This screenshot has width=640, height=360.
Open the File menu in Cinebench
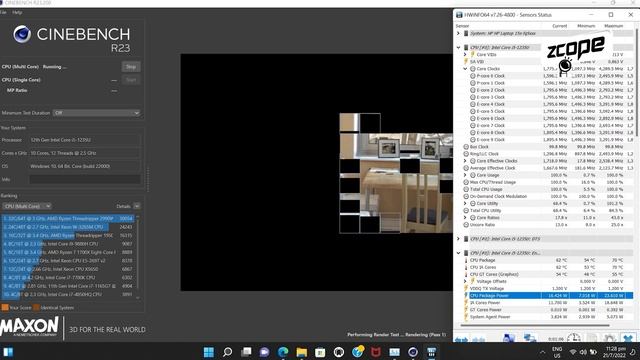(x=3, y=13)
